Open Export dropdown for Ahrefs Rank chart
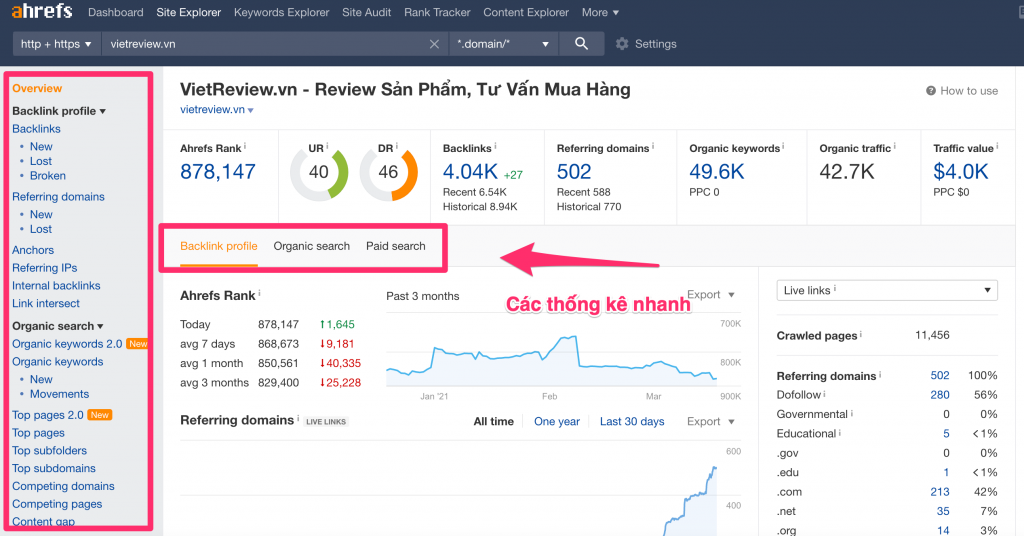 [711, 294]
